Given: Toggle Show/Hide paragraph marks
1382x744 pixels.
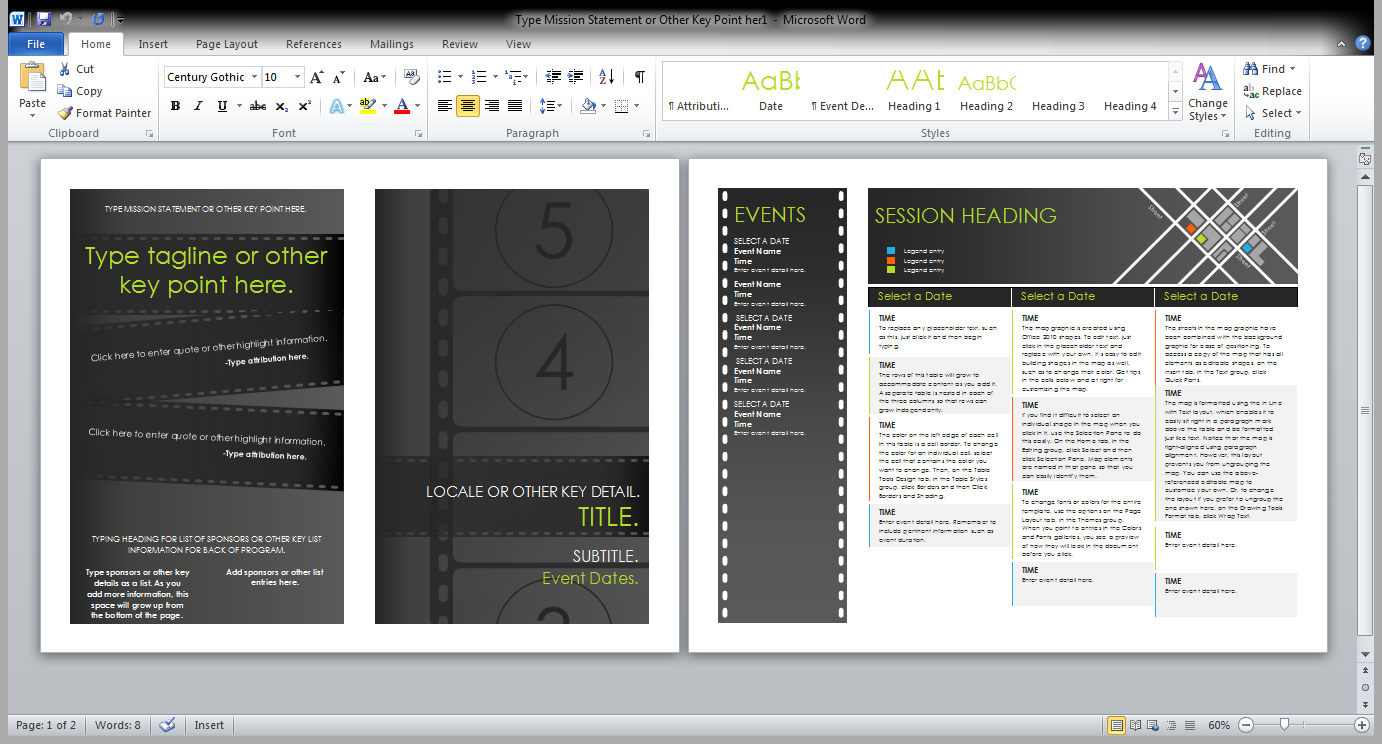Looking at the screenshot, I should pyautogui.click(x=638, y=76).
